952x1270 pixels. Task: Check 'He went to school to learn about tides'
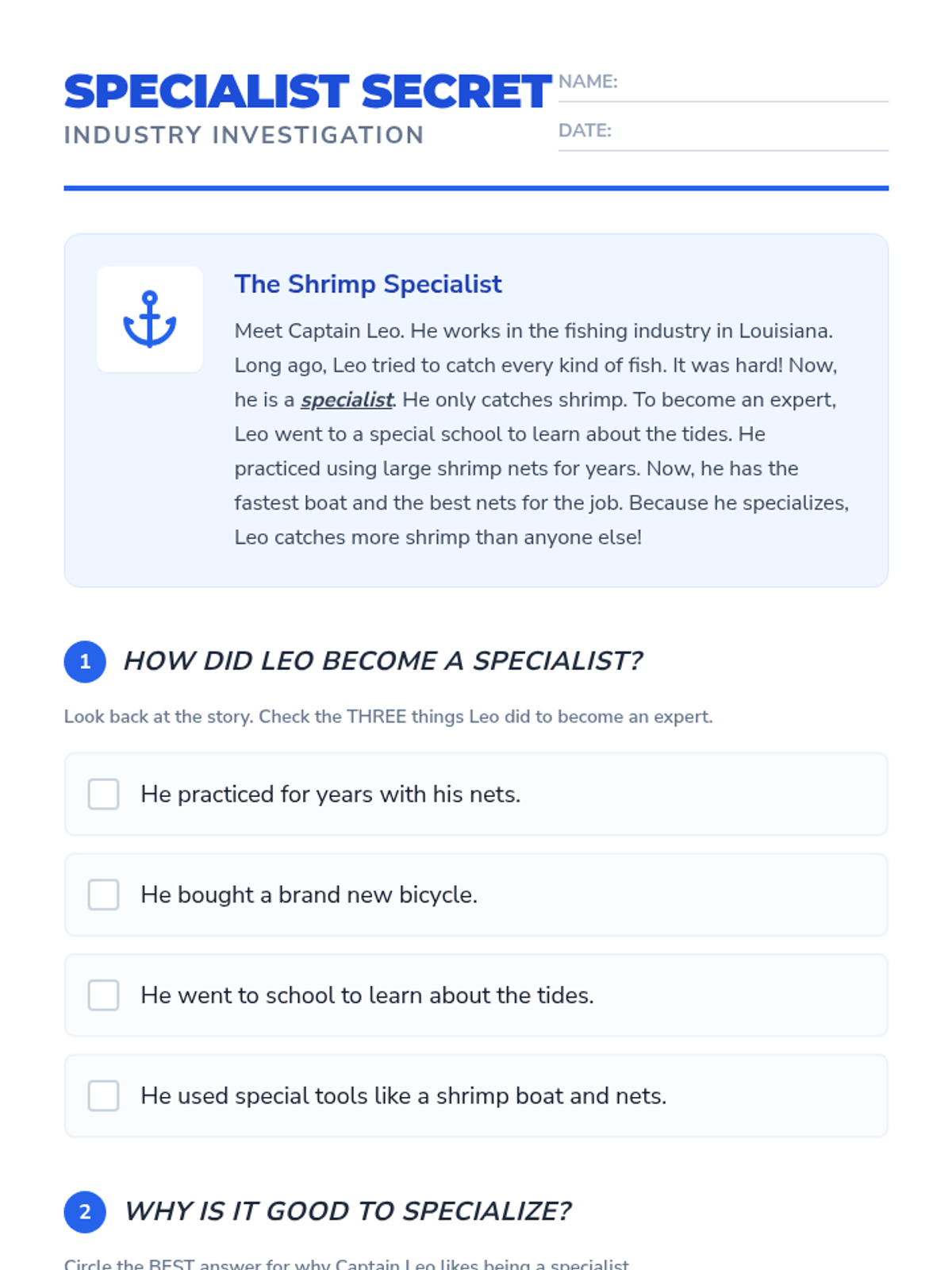tap(104, 995)
